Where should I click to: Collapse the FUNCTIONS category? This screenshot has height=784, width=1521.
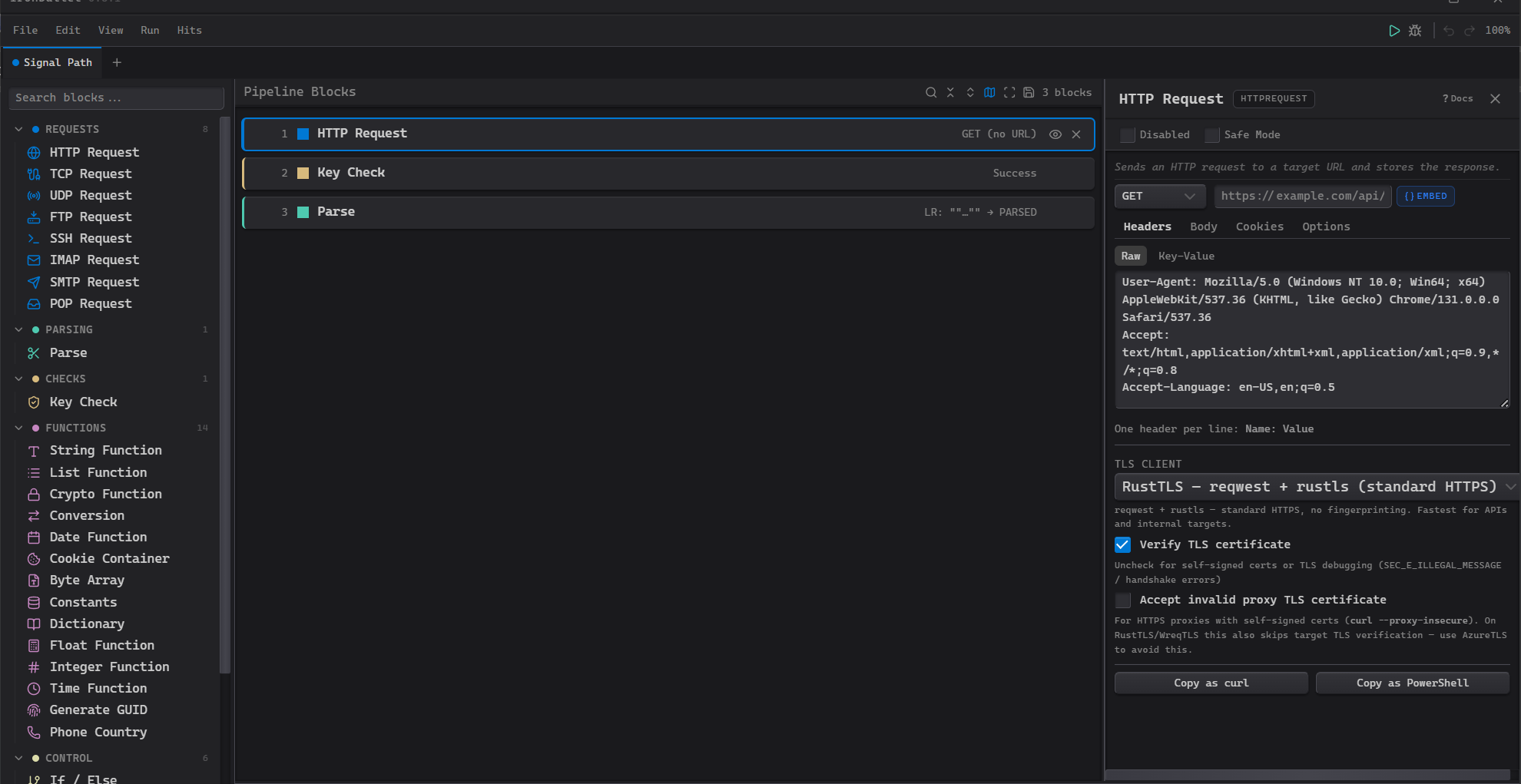pos(18,428)
